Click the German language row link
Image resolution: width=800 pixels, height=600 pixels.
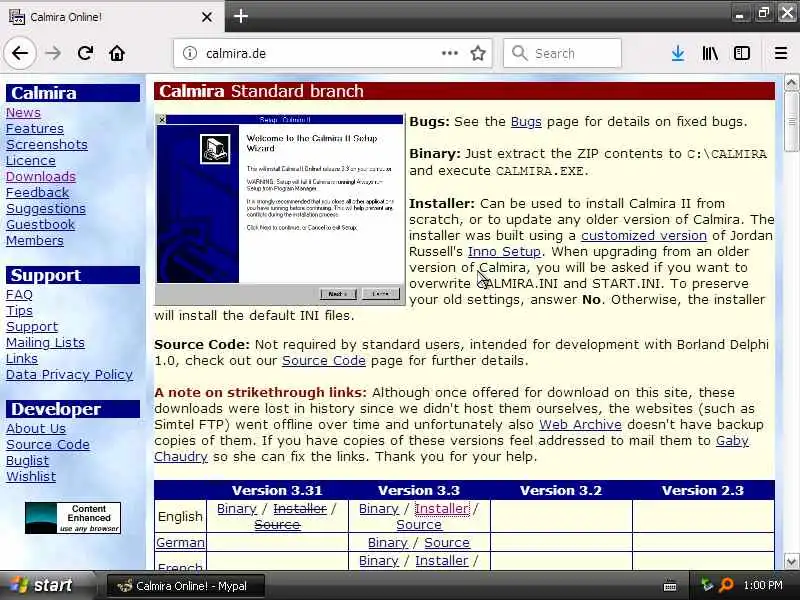click(180, 542)
